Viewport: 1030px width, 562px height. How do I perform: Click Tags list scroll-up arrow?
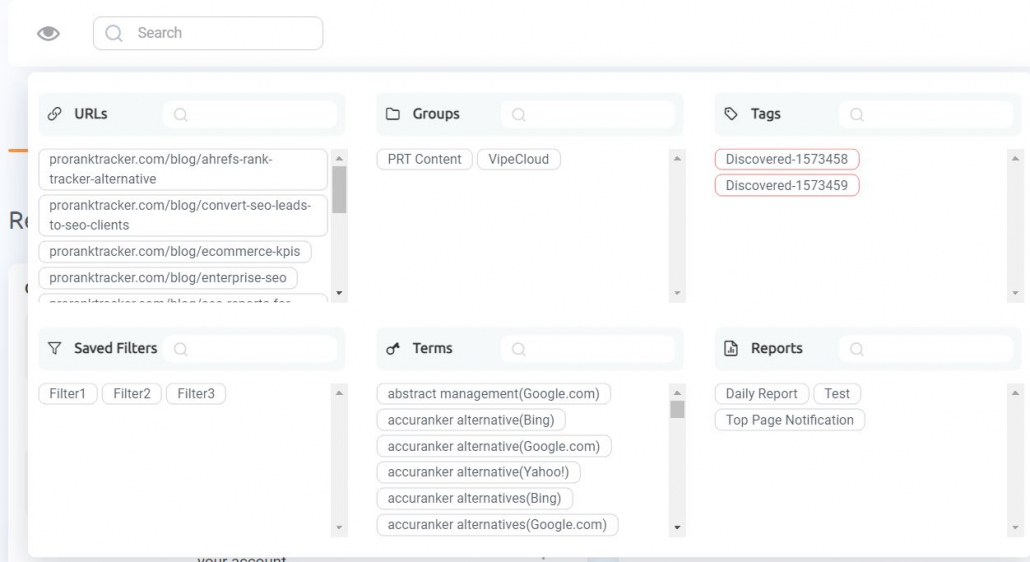[x=1015, y=158]
